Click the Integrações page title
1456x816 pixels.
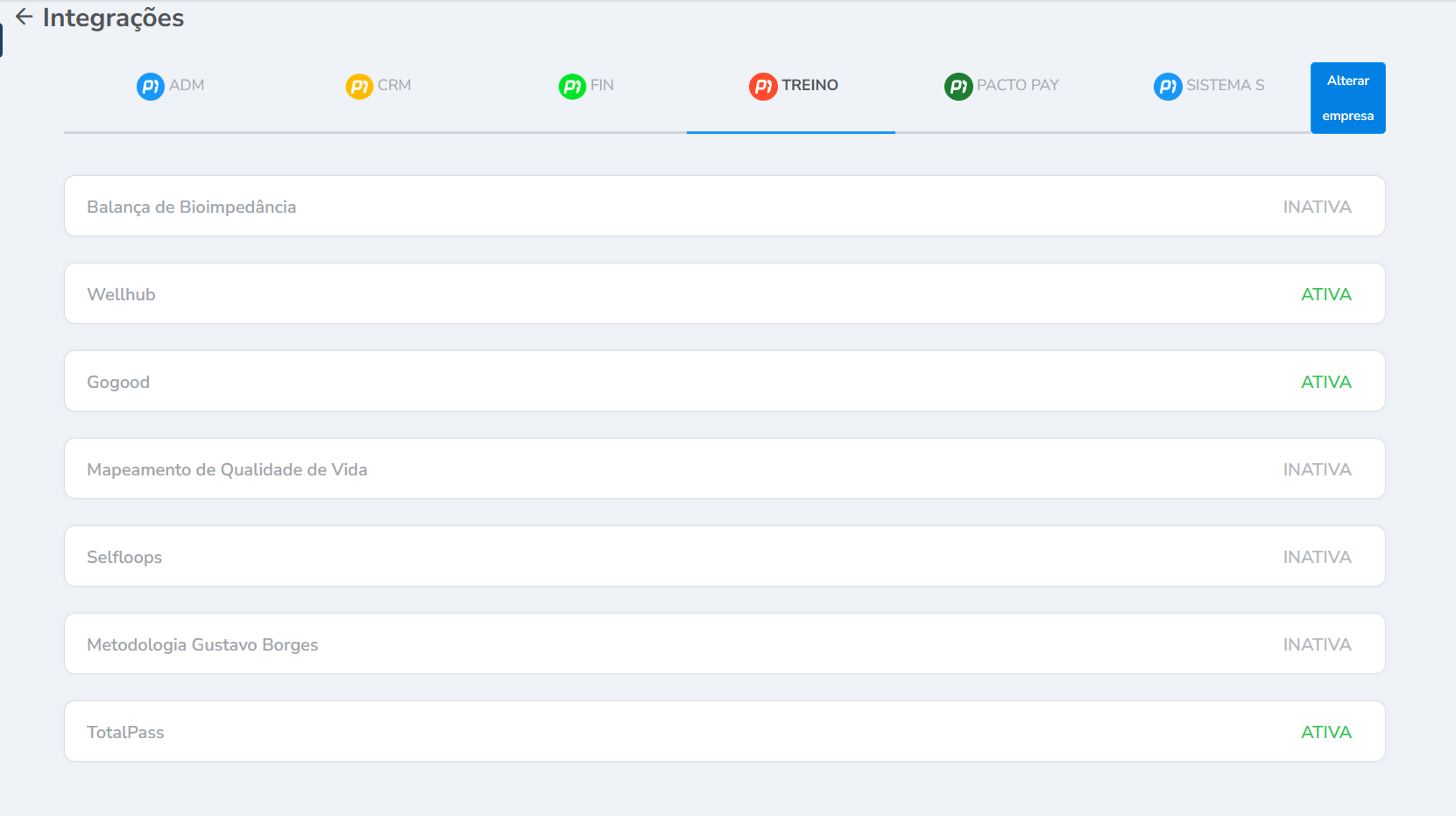[113, 18]
